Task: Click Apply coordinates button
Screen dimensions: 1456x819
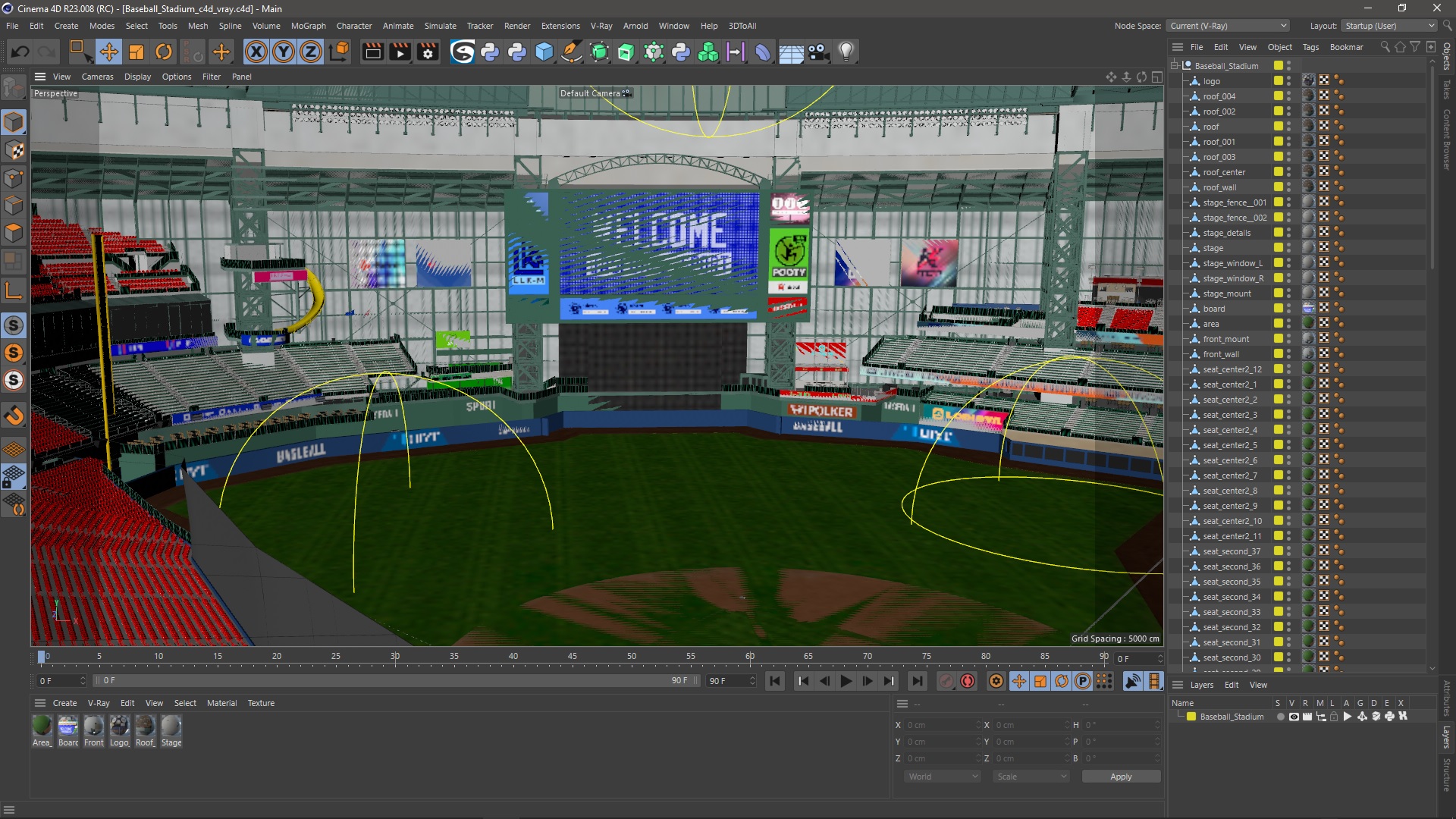Action: point(1121,777)
